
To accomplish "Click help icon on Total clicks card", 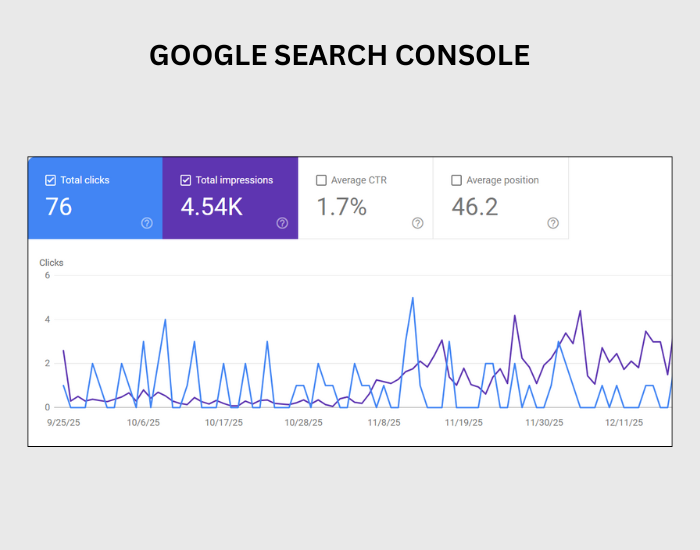I will [147, 223].
